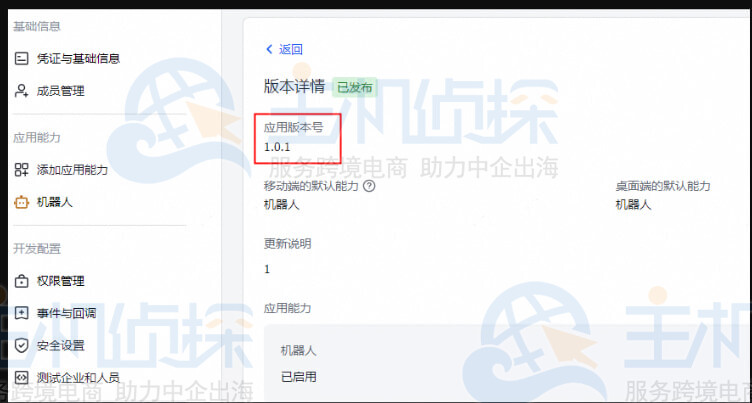Screen dimensions: 752x403
Task: Click the 应用版本号 label
Action: pyautogui.click(x=294, y=127)
